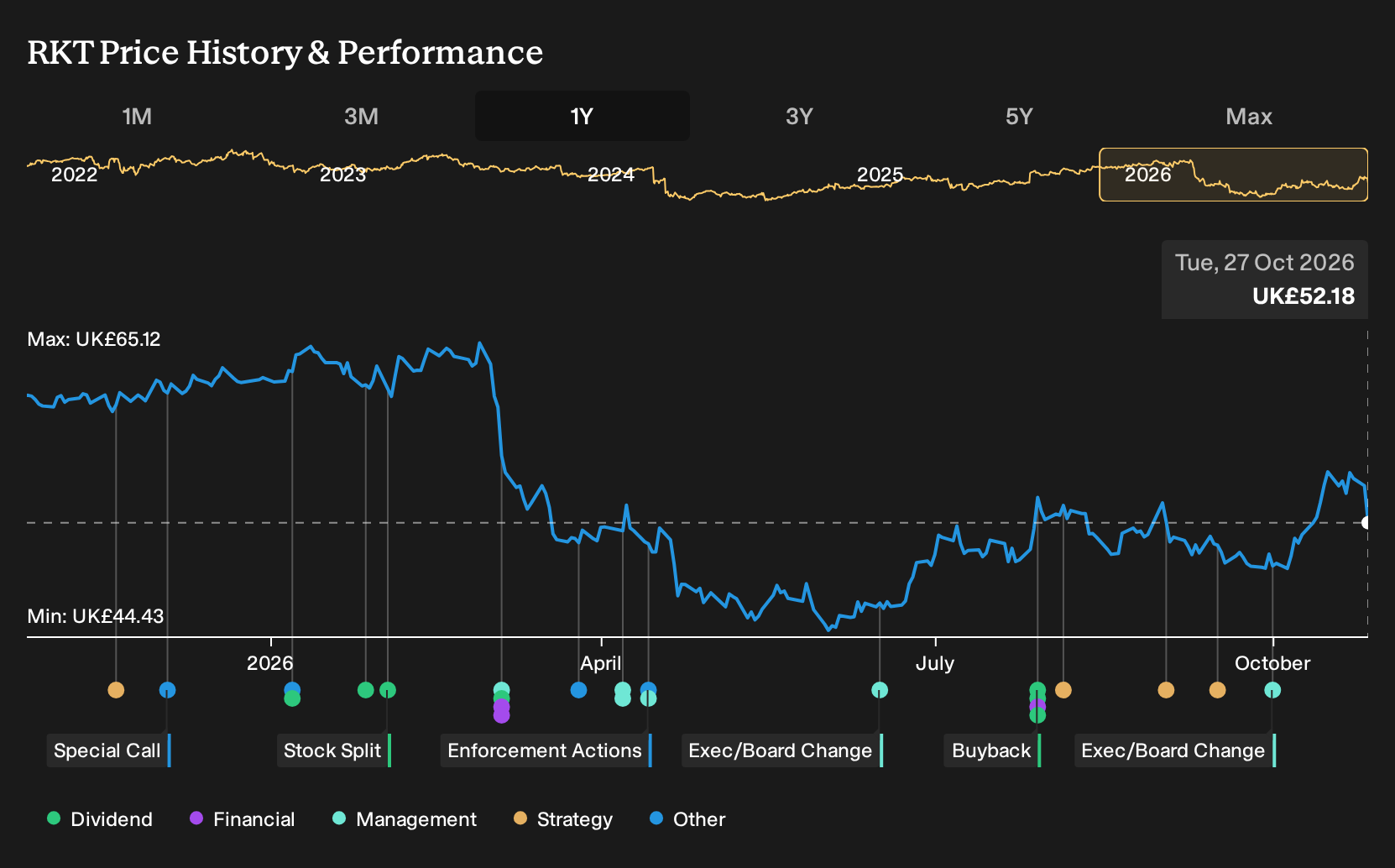1395x868 pixels.
Task: Open the 3Y range tab
Action: coord(799,117)
